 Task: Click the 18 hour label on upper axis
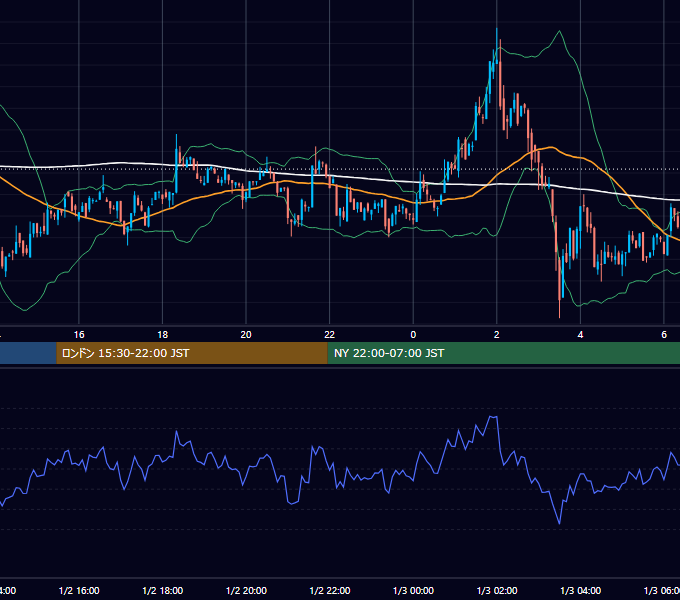tap(163, 334)
